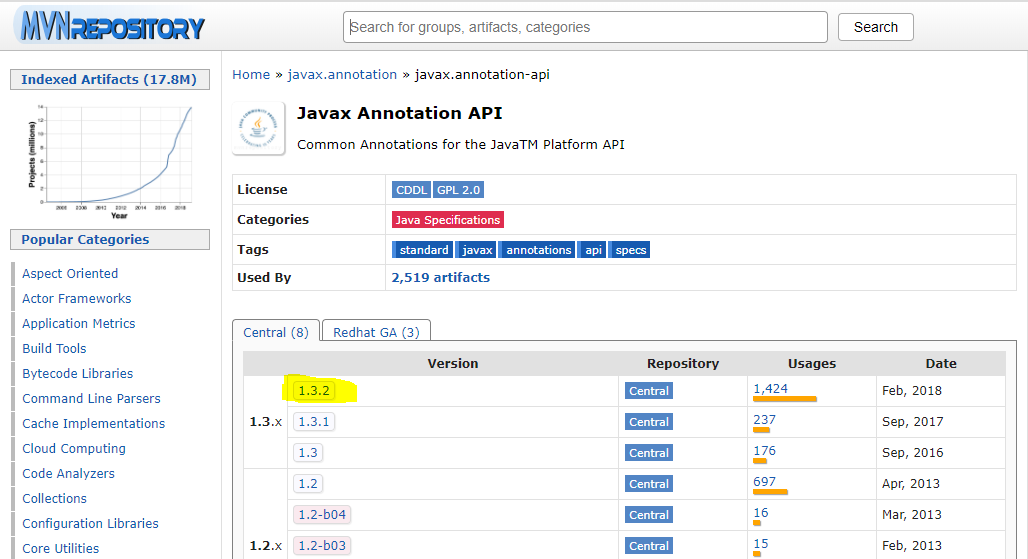Screen dimensions: 1028x559
Task: Open javax.annotation breadcrumb link
Action: tap(342, 75)
